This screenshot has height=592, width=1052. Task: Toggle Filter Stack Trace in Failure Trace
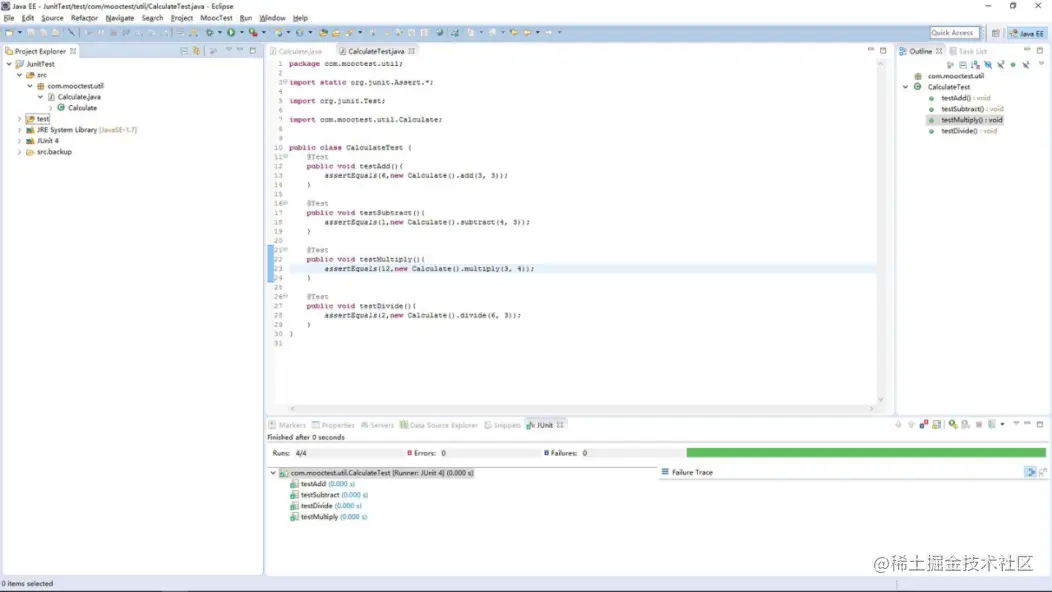click(x=1031, y=473)
